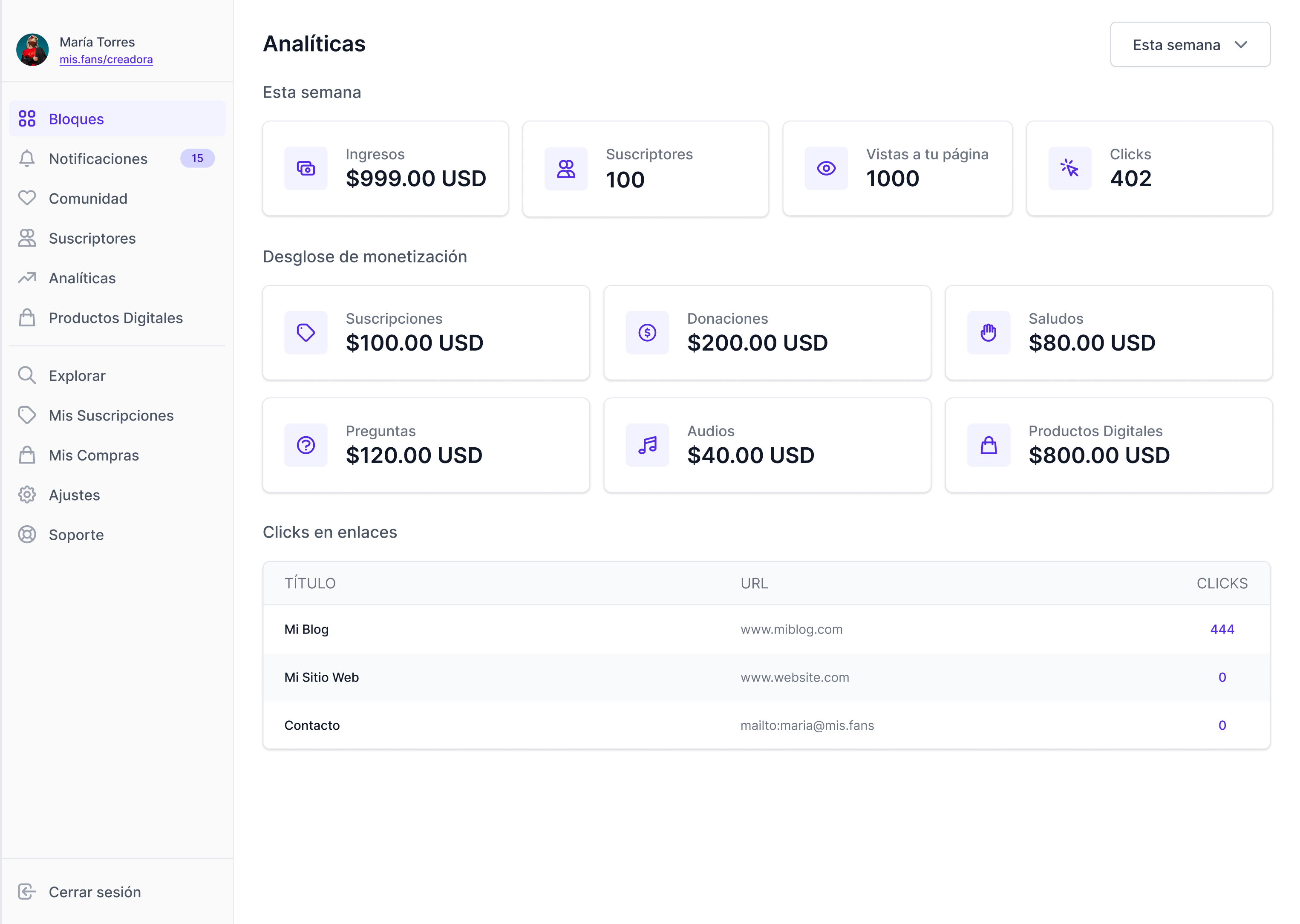This screenshot has width=1300, height=924.
Task: Open the Esta semana period dropdown
Action: click(1190, 44)
